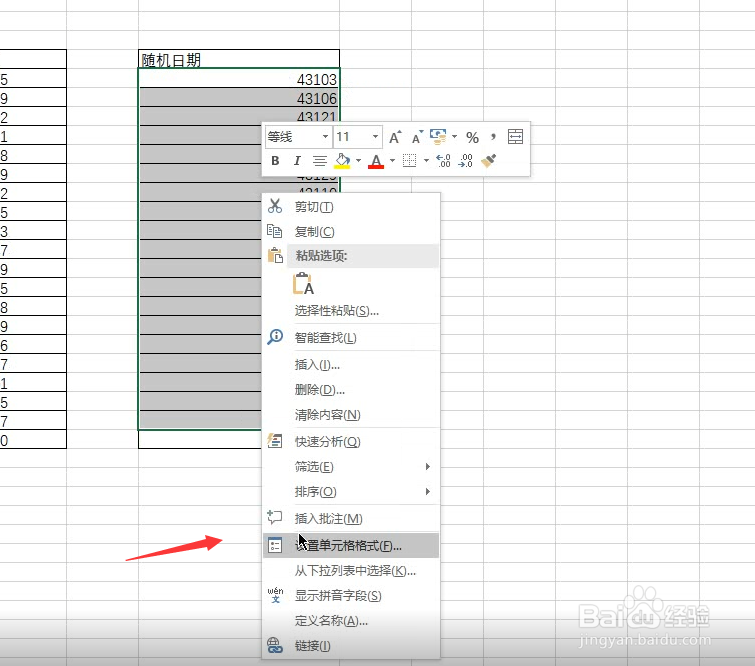Select cell with value 43103
Image resolution: width=755 pixels, height=666 pixels.
coord(239,78)
